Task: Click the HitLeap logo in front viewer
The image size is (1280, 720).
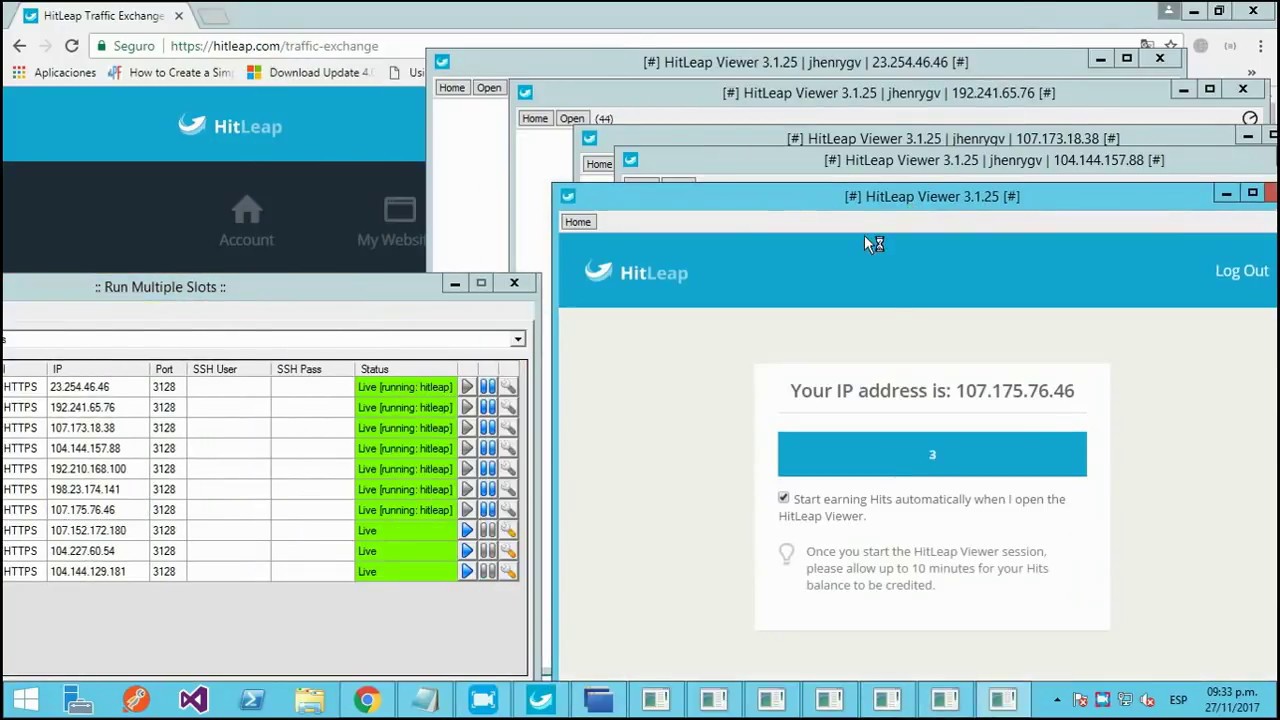Action: 636,272
